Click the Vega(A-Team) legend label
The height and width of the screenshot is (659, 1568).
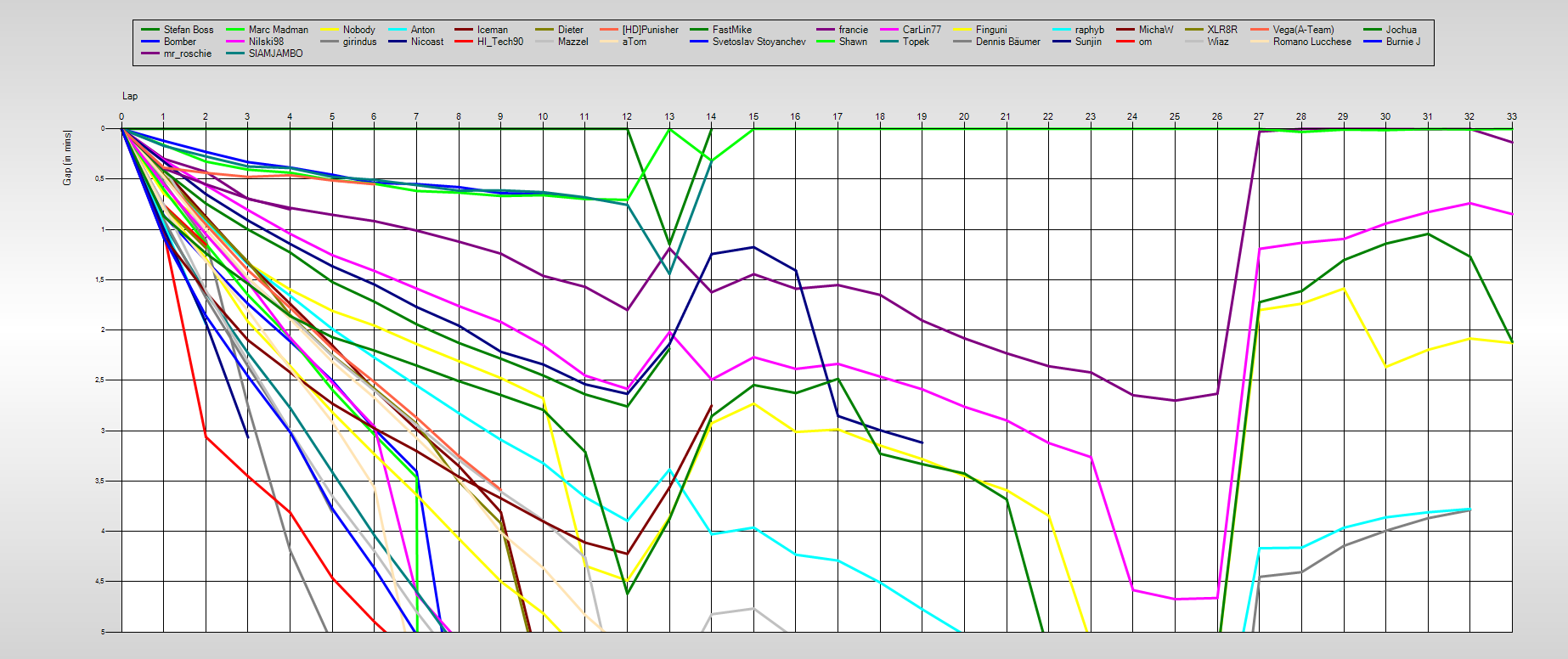coord(1303,30)
